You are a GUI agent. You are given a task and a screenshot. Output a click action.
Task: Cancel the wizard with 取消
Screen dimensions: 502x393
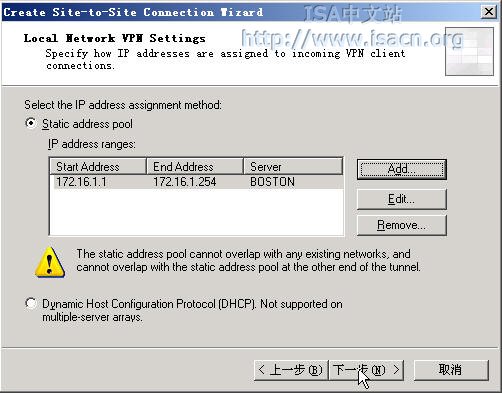451,370
